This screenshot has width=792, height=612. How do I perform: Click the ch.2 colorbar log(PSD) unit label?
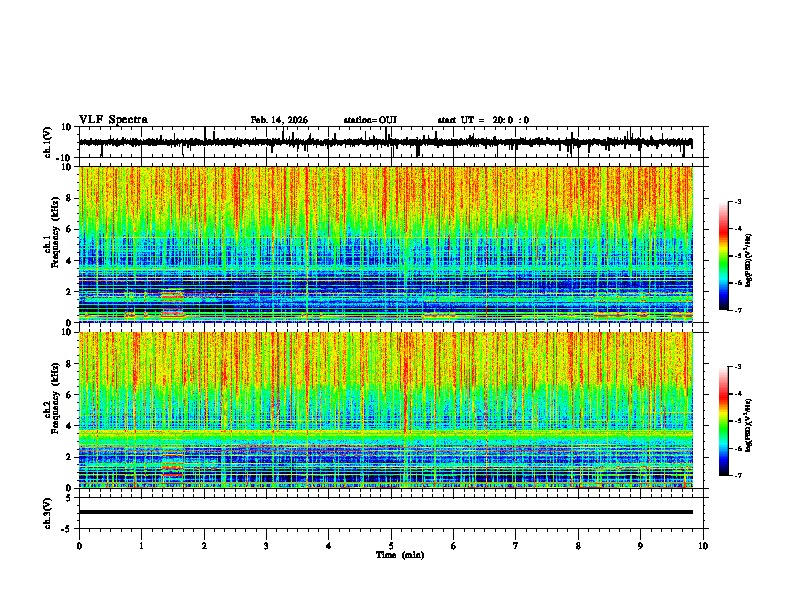point(748,425)
